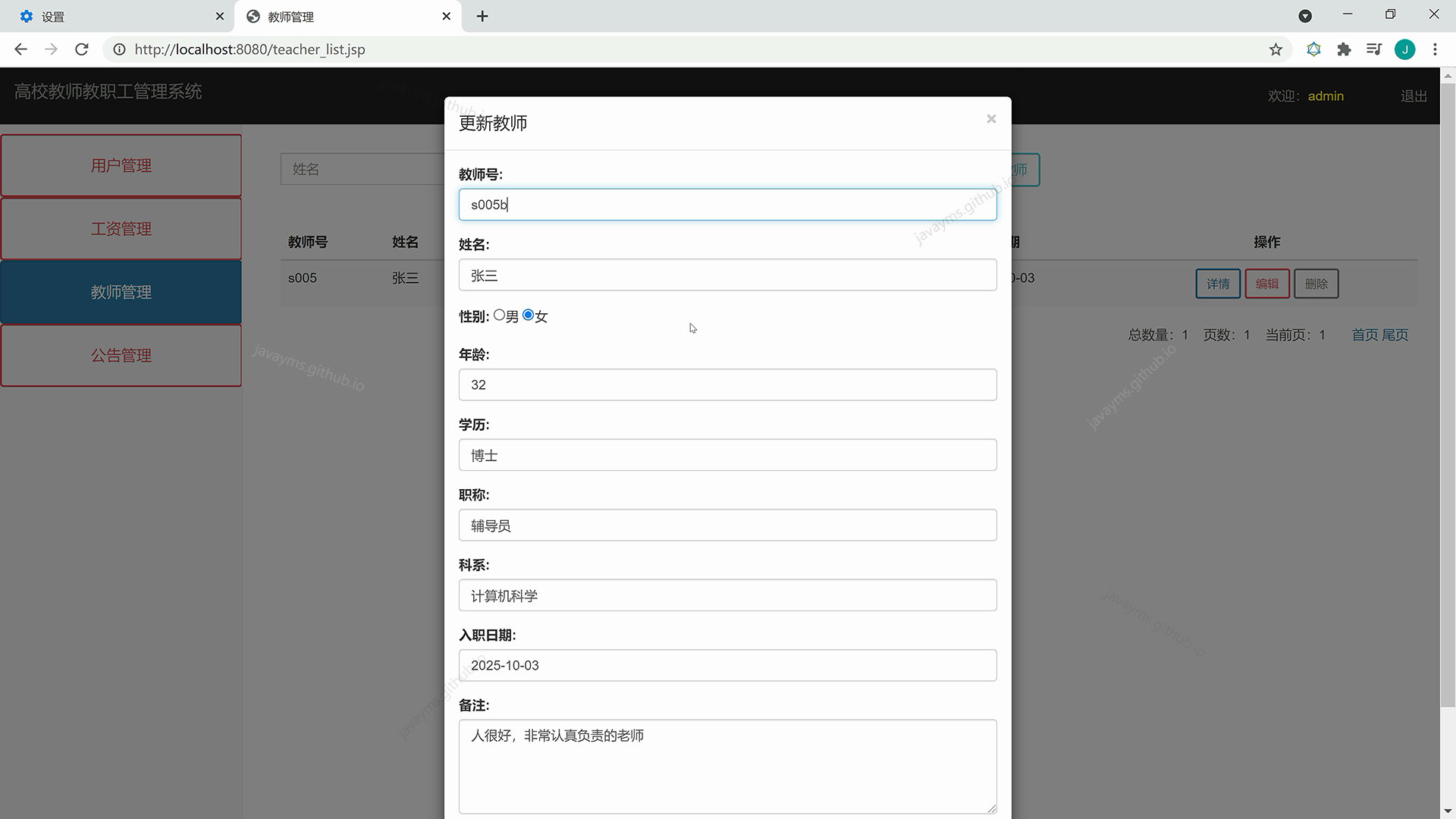This screenshot has height=819, width=1456.
Task: Select the 女 gender radio button
Action: 527,315
